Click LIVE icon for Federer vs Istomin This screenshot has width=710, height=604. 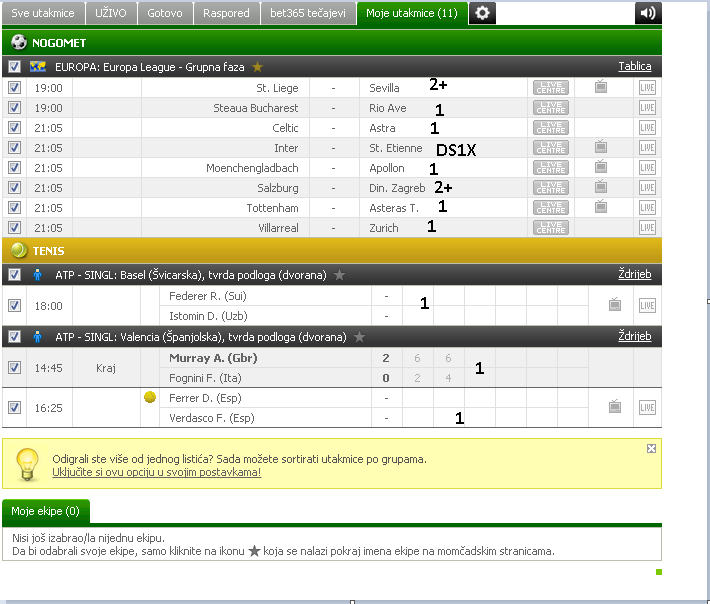point(647,305)
